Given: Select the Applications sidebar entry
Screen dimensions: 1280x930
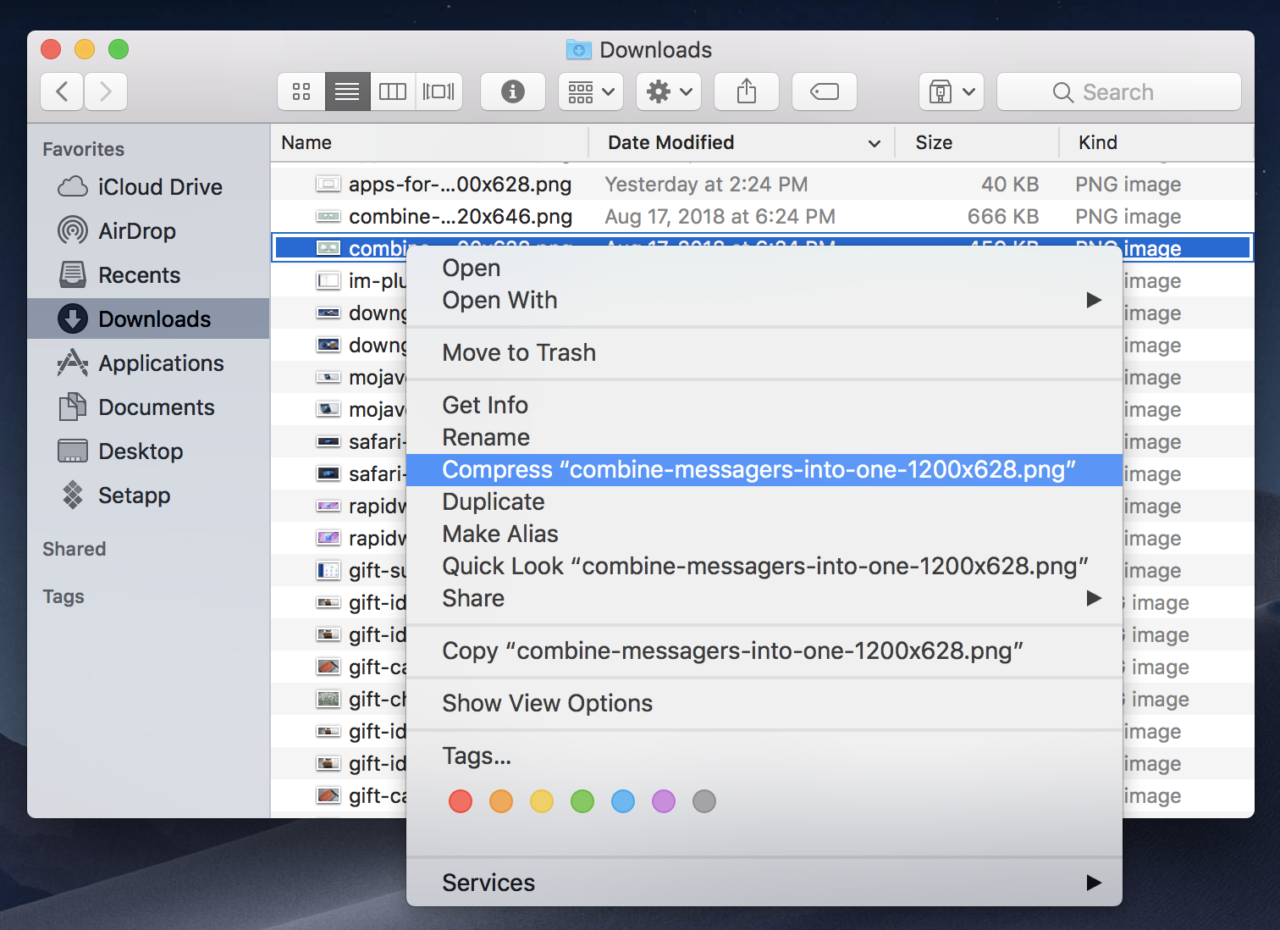Looking at the screenshot, I should (161, 363).
